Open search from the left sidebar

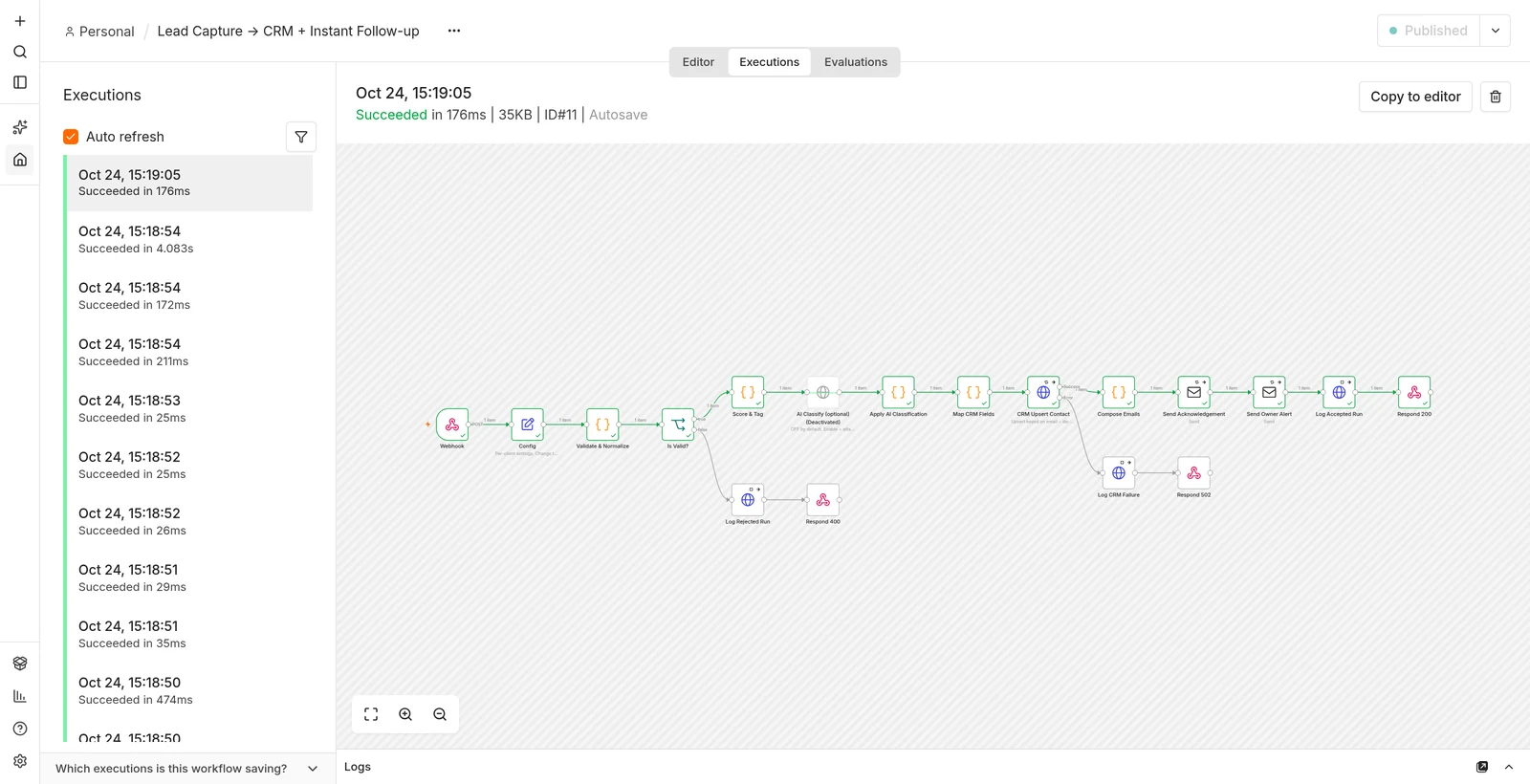click(x=20, y=52)
